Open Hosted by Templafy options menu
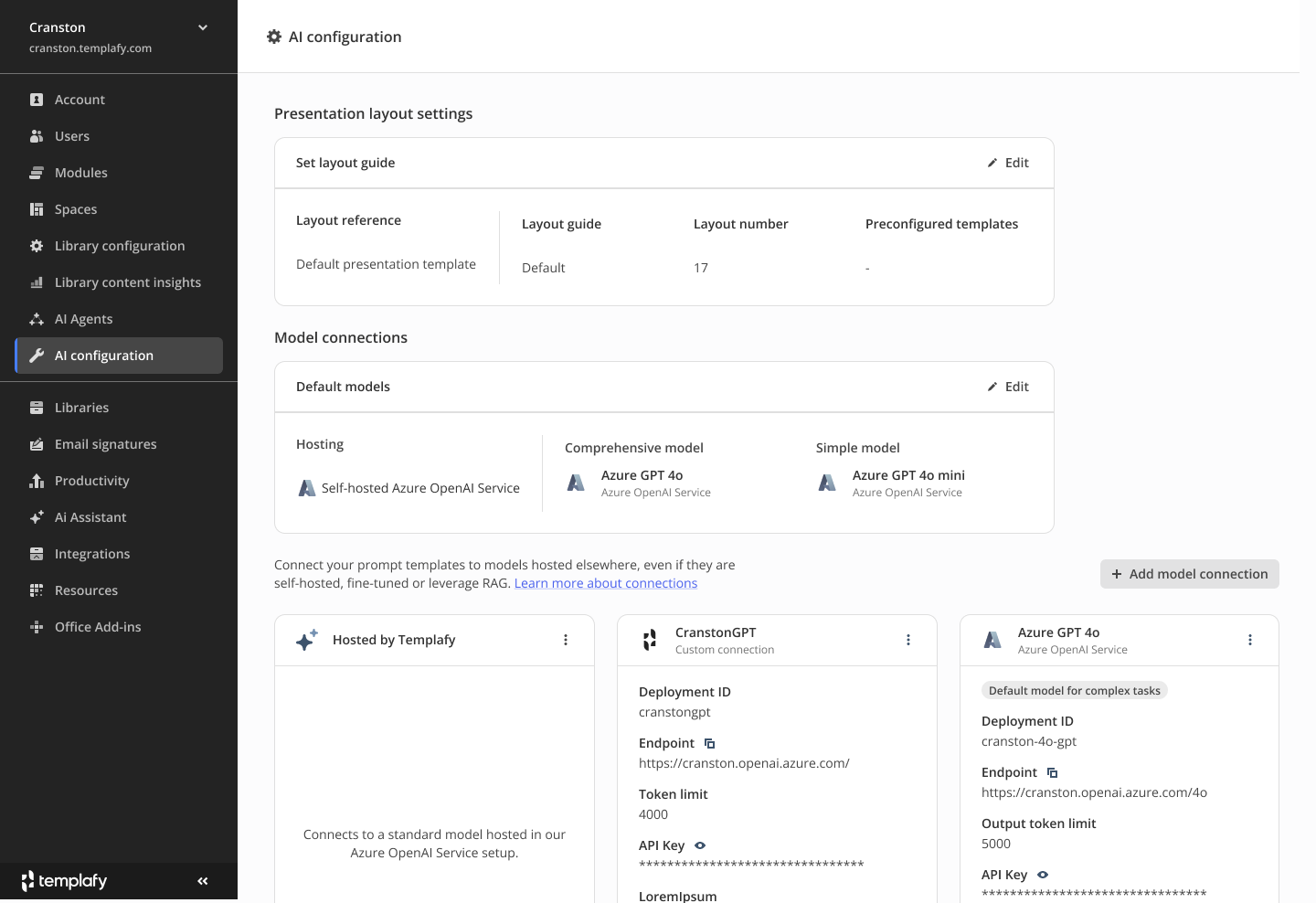Viewport: 1316px width, 903px height. (566, 640)
